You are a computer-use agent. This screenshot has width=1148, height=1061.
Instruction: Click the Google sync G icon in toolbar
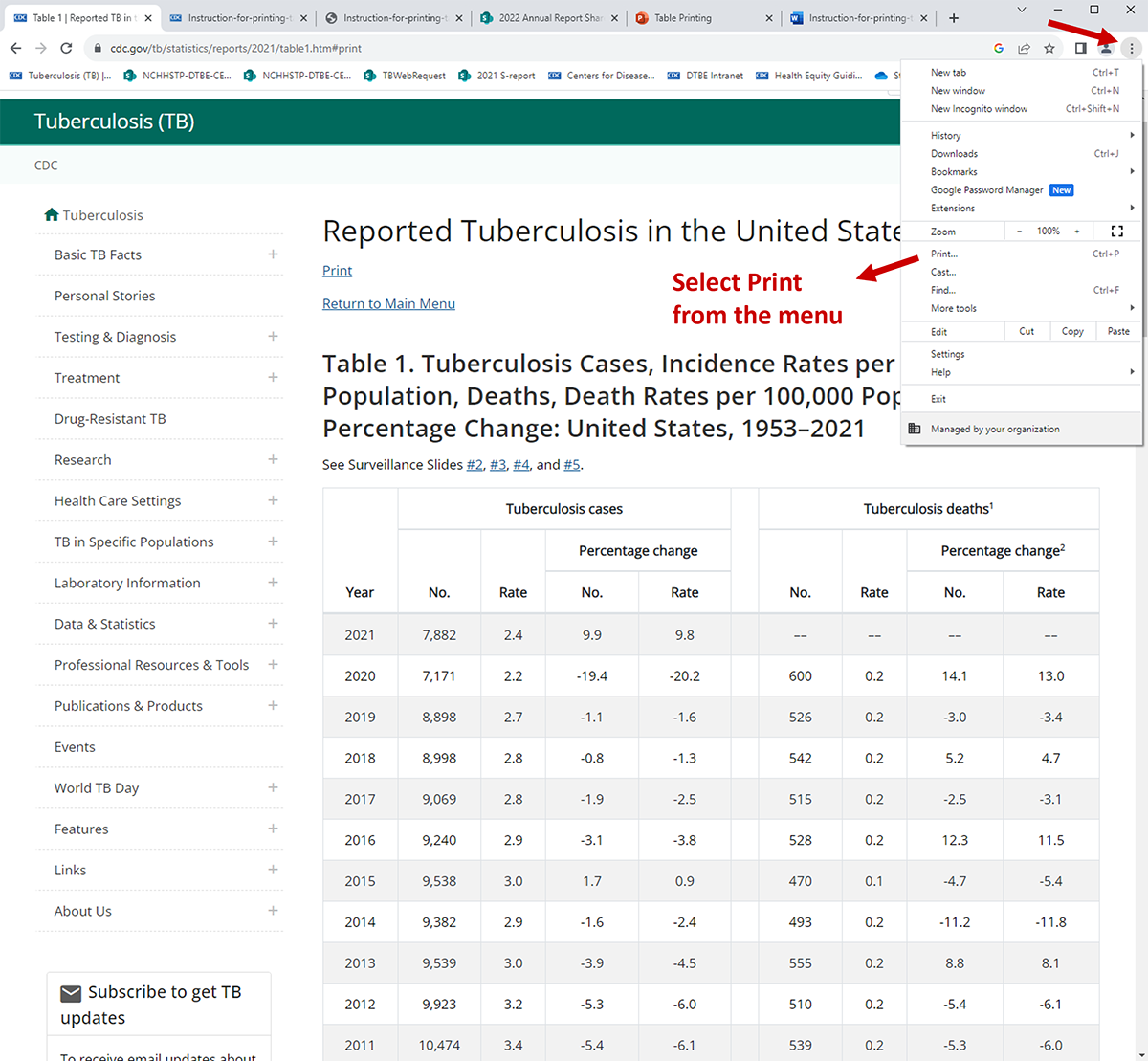click(x=998, y=47)
